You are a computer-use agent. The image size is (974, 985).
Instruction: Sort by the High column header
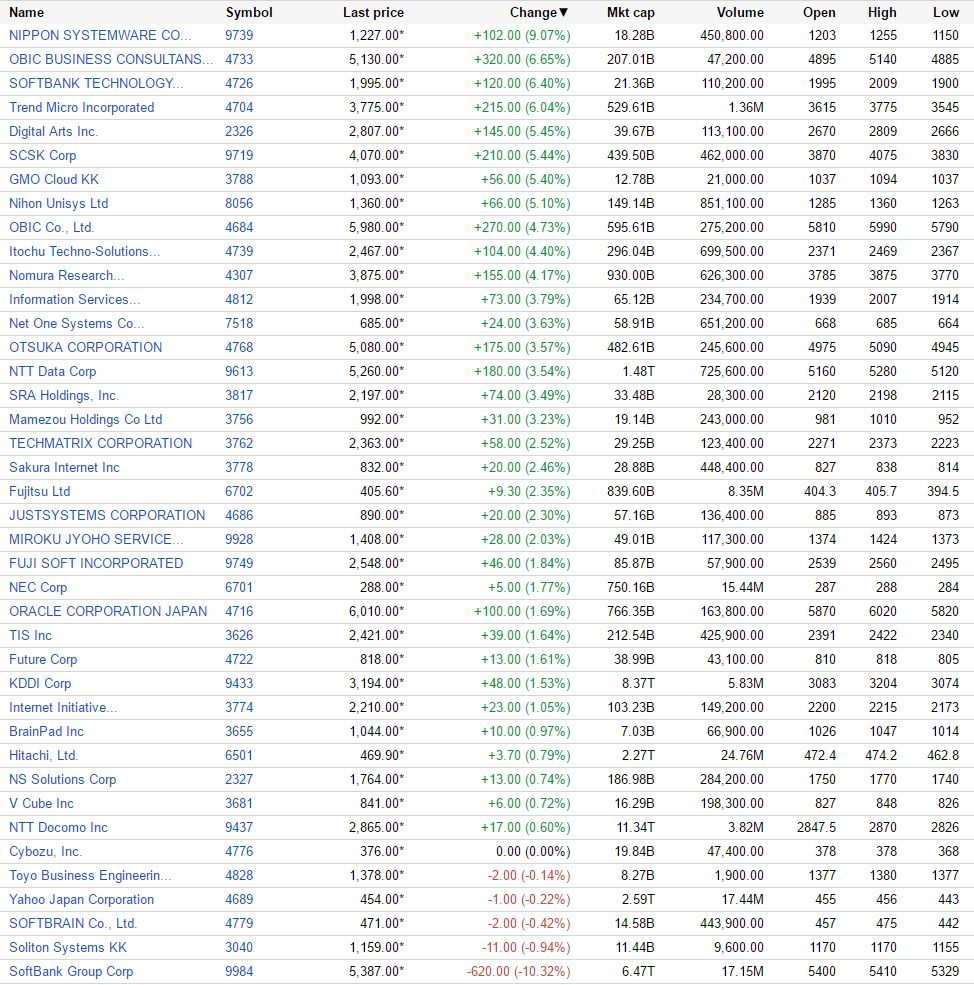pyautogui.click(x=882, y=12)
